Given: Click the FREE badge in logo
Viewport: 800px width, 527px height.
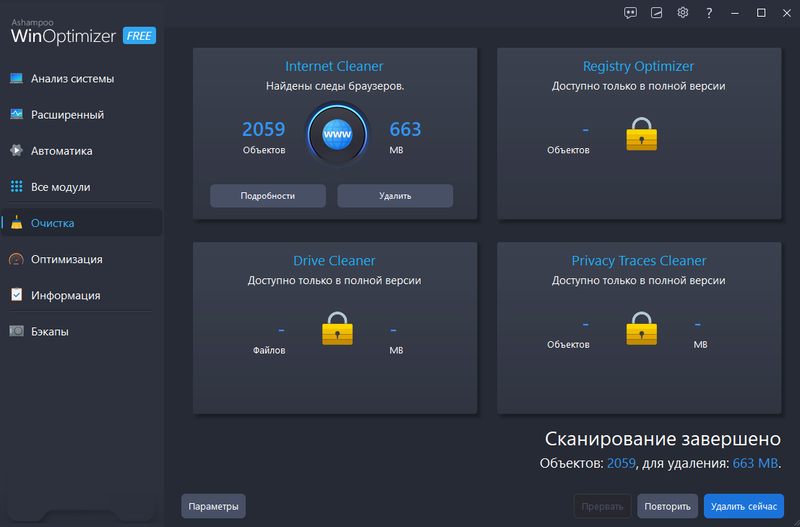Looking at the screenshot, I should (x=139, y=36).
